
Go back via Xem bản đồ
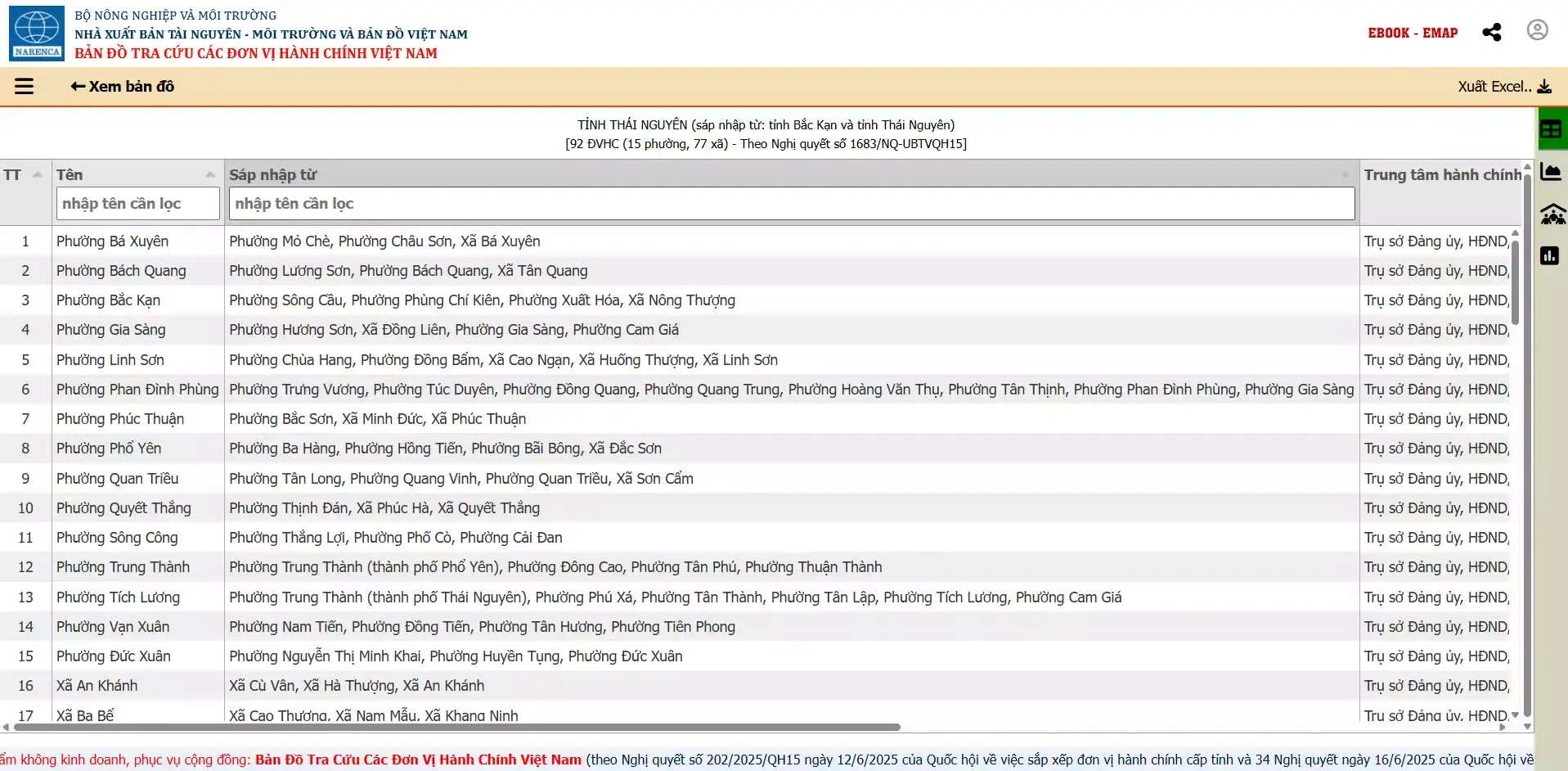pos(123,87)
